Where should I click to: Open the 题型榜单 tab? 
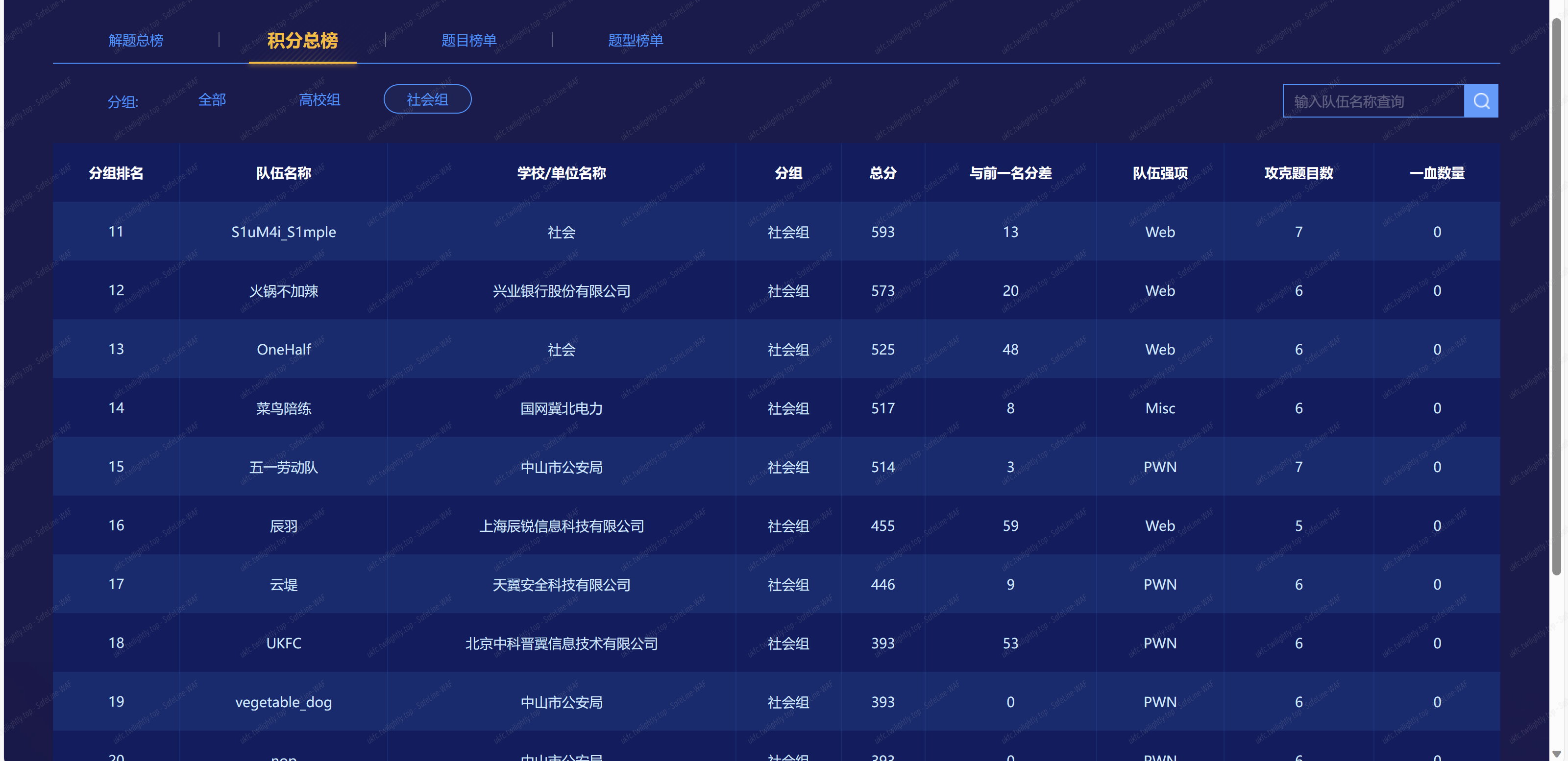[x=635, y=40]
